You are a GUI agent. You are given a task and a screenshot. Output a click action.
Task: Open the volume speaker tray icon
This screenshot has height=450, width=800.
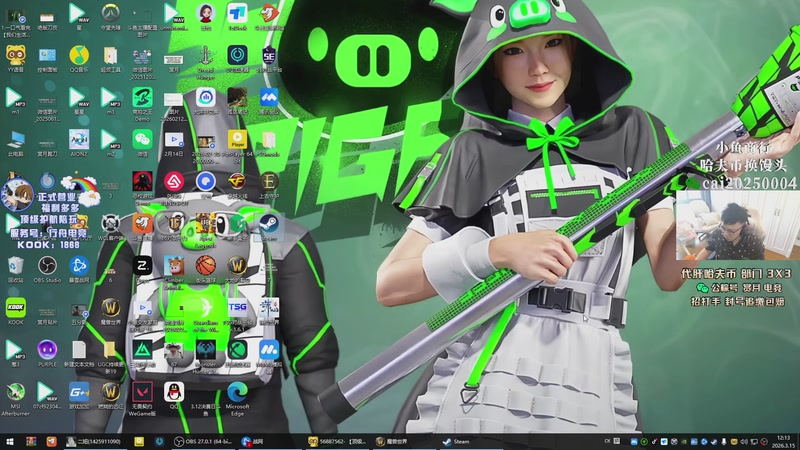point(744,442)
